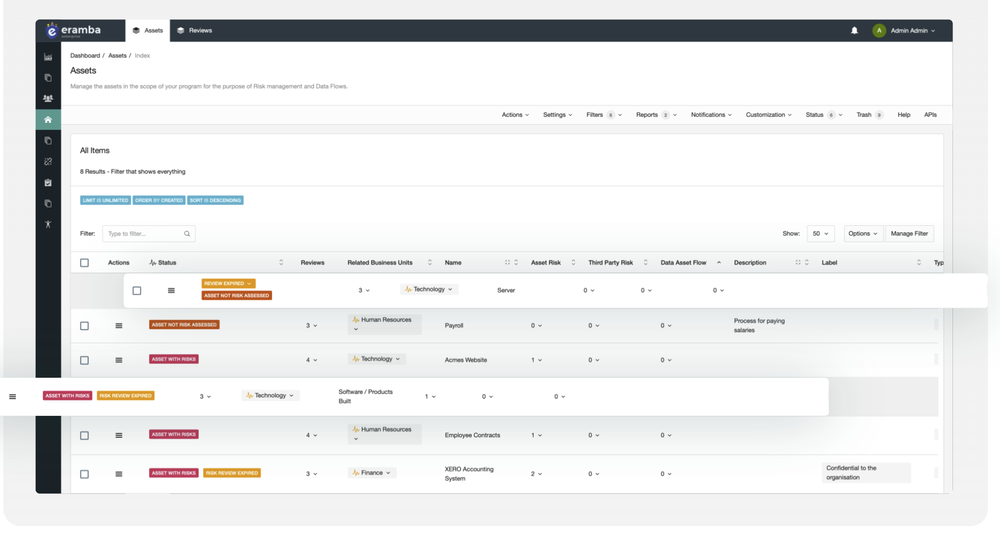1000x541 pixels.
Task: Click the sort arrows on the Label column
Action: tap(918, 262)
